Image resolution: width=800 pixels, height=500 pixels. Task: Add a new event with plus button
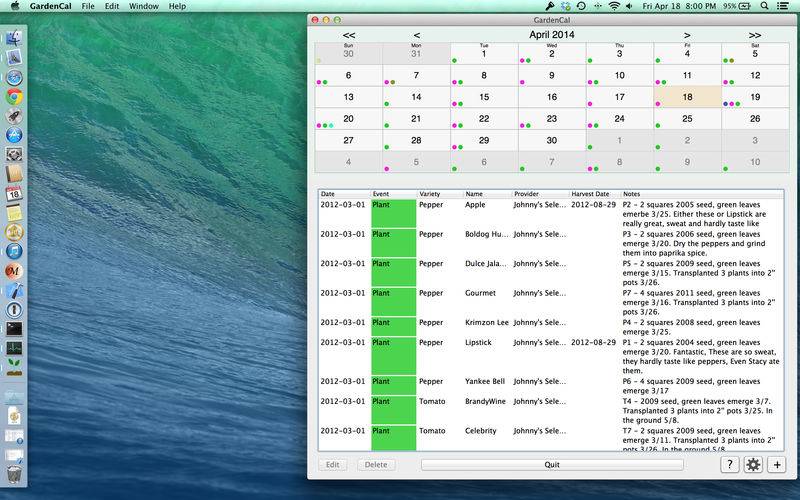click(777, 464)
